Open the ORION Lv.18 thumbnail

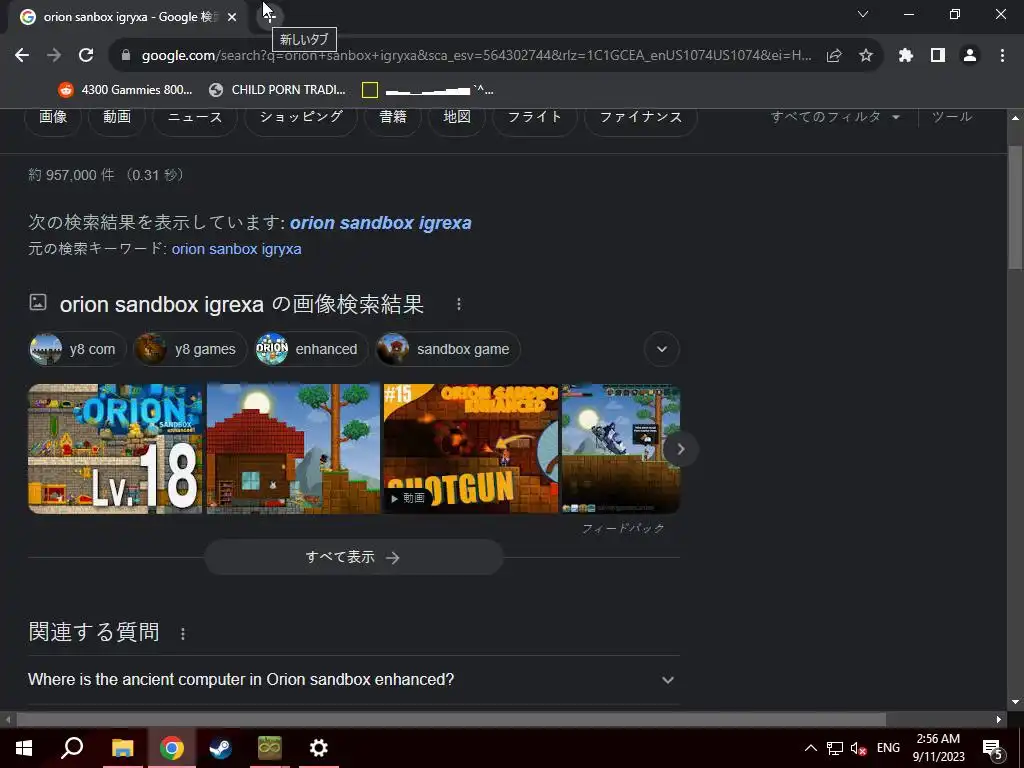tap(115, 449)
